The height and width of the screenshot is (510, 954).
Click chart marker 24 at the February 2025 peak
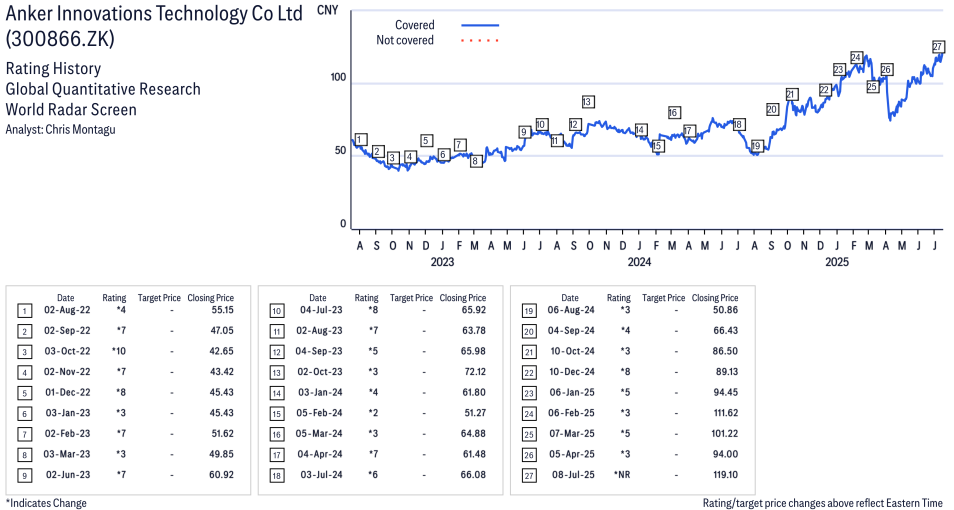tap(856, 58)
